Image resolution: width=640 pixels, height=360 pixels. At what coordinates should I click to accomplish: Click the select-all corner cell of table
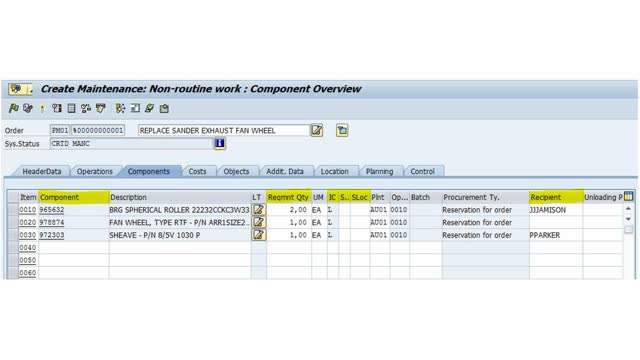13,197
